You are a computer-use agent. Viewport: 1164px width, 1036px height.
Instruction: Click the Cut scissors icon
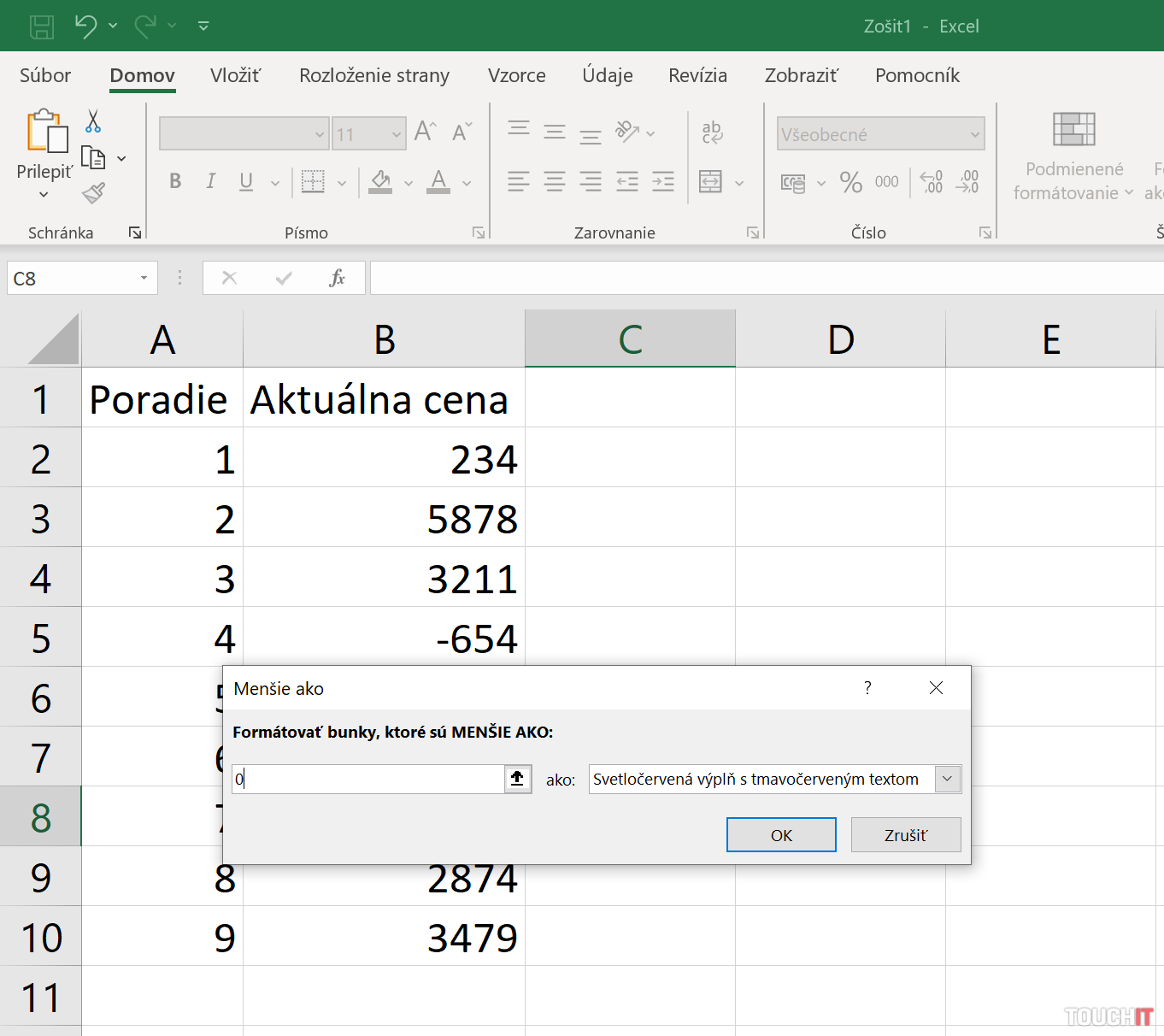[93, 121]
